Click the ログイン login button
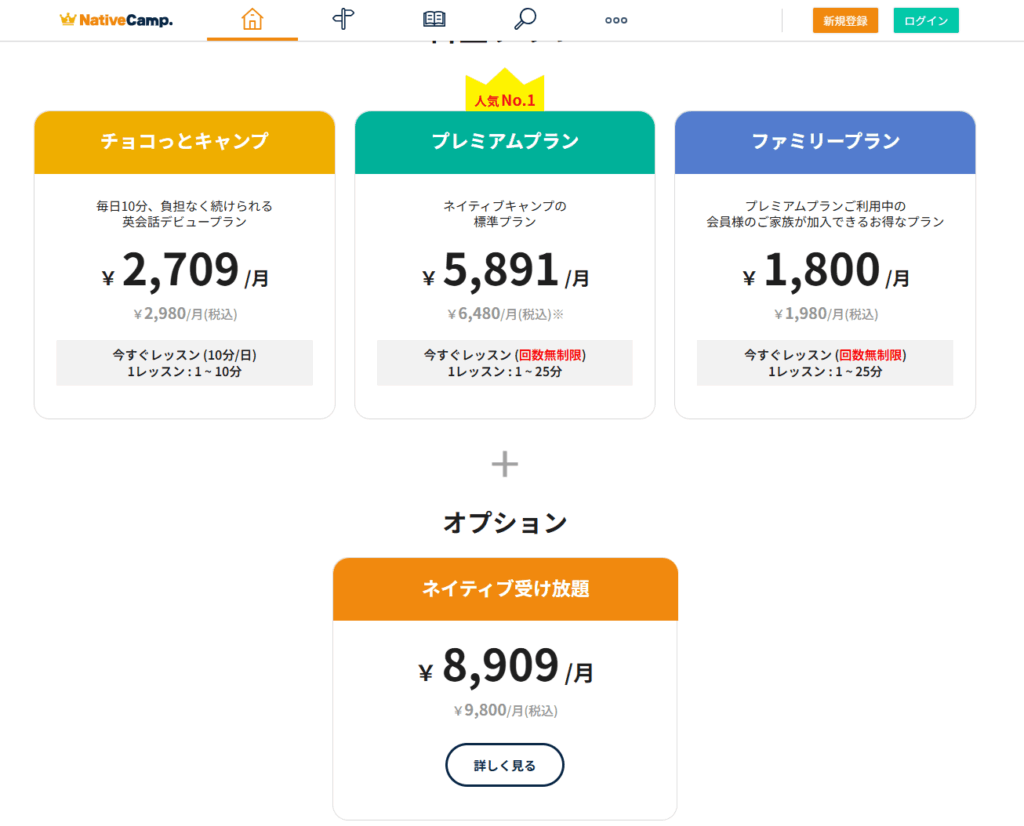Image resolution: width=1024 pixels, height=826 pixels. 925,20
